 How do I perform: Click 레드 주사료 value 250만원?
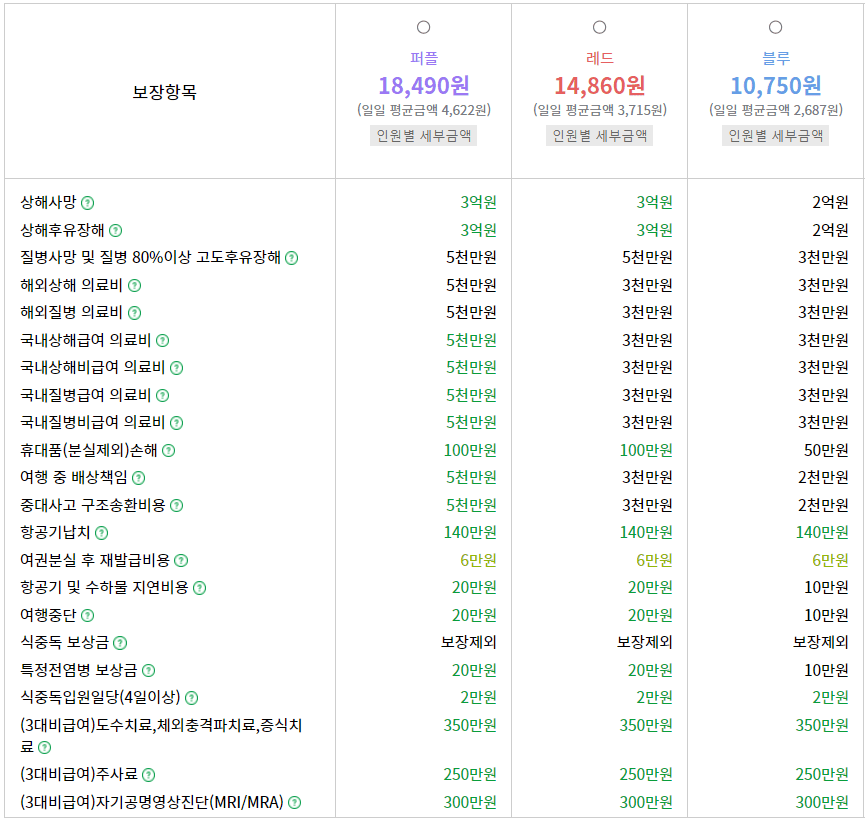click(x=645, y=775)
